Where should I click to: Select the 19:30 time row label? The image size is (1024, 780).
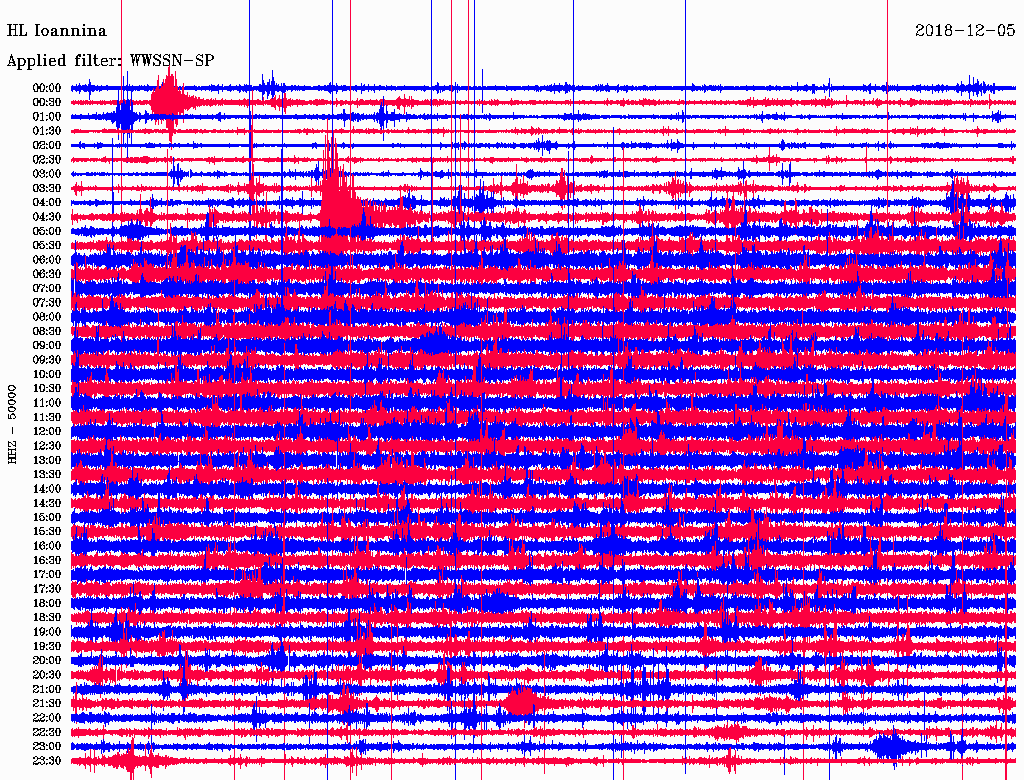(47, 647)
